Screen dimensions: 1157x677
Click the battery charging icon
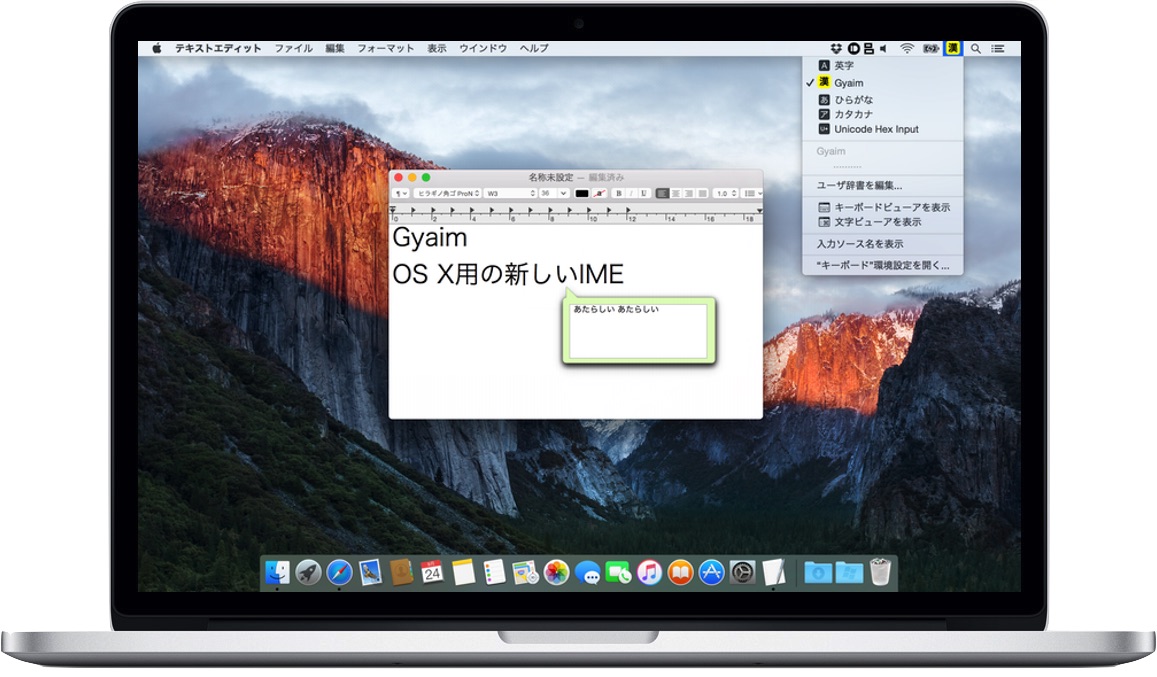[930, 48]
